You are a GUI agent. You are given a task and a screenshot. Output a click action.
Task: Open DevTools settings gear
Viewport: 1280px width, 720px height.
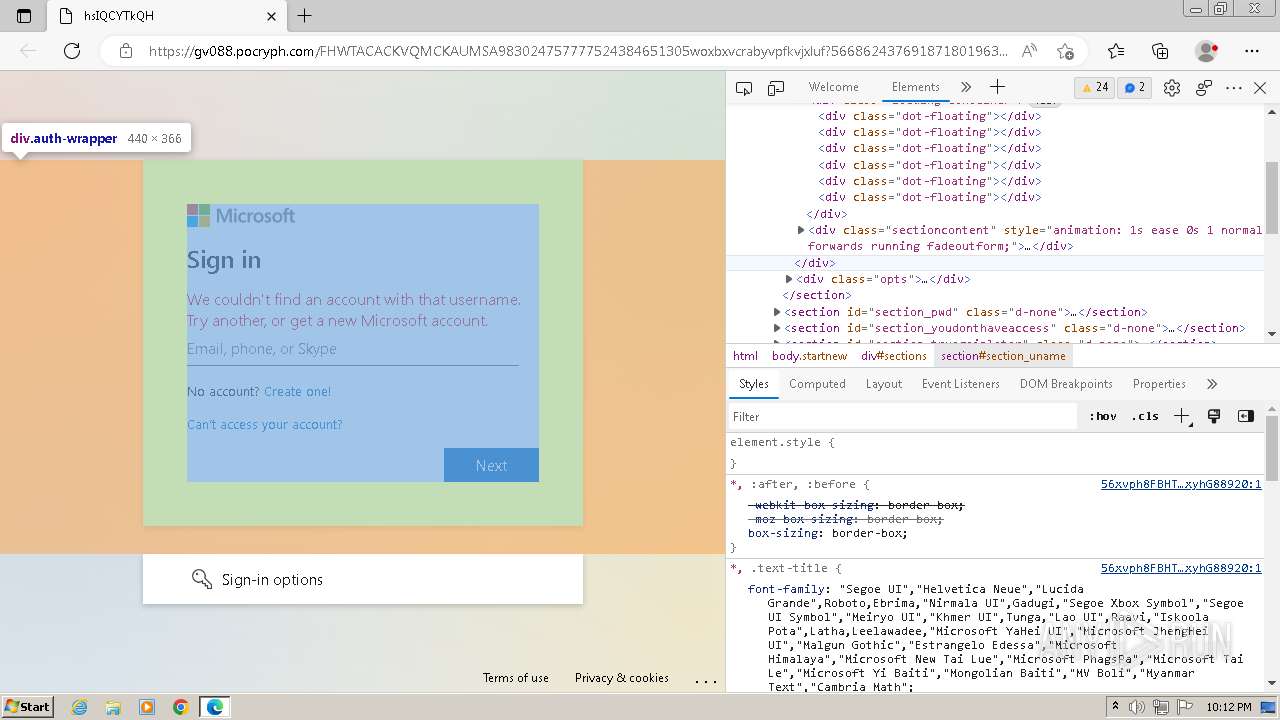point(1172,88)
